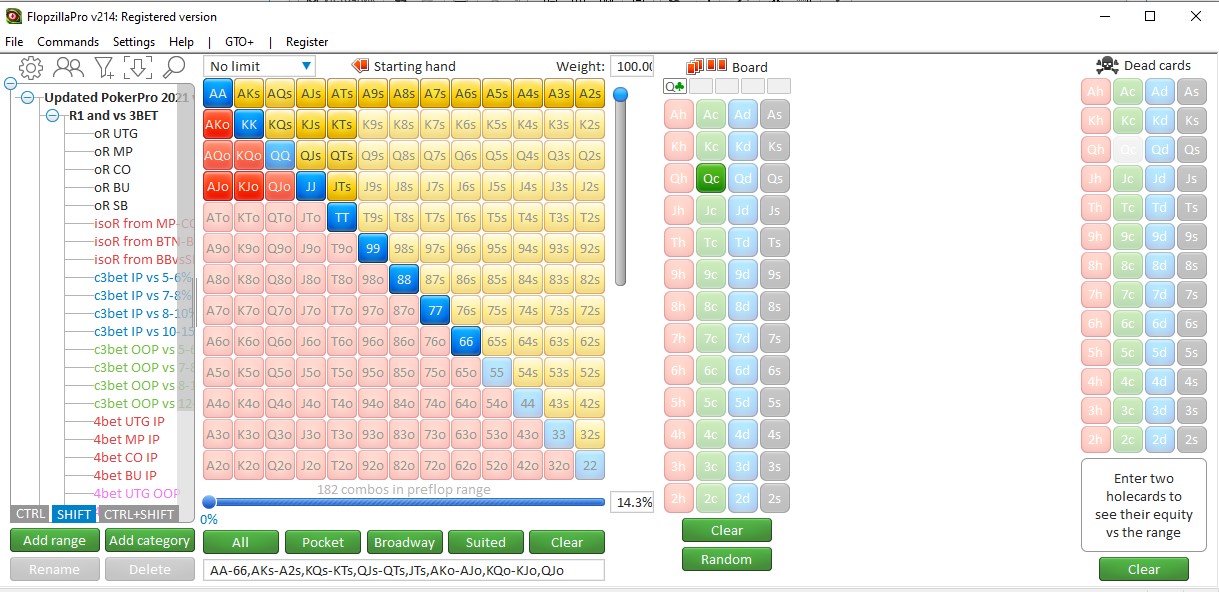Select the CTRL mode tab

[30, 514]
